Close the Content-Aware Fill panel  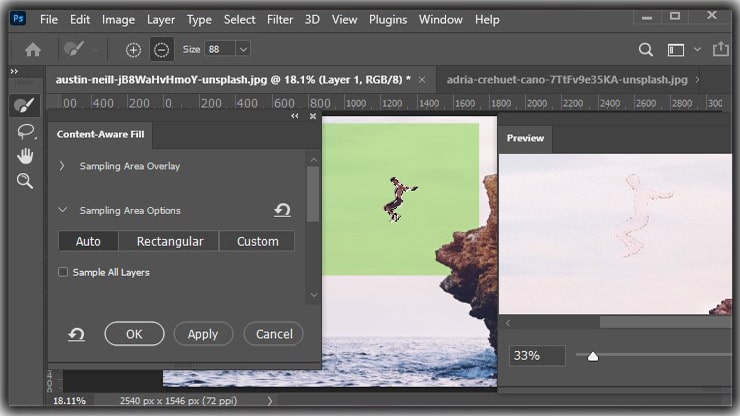(x=312, y=116)
